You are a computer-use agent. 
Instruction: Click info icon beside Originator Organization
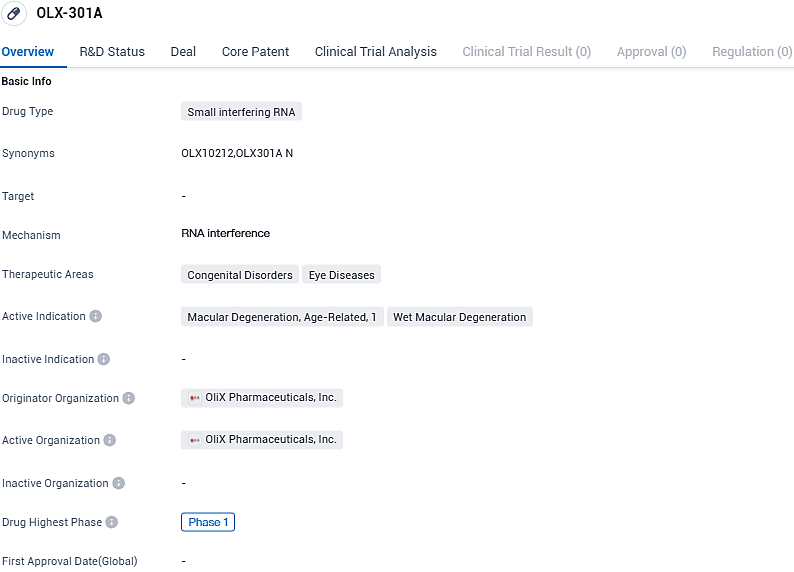point(129,398)
